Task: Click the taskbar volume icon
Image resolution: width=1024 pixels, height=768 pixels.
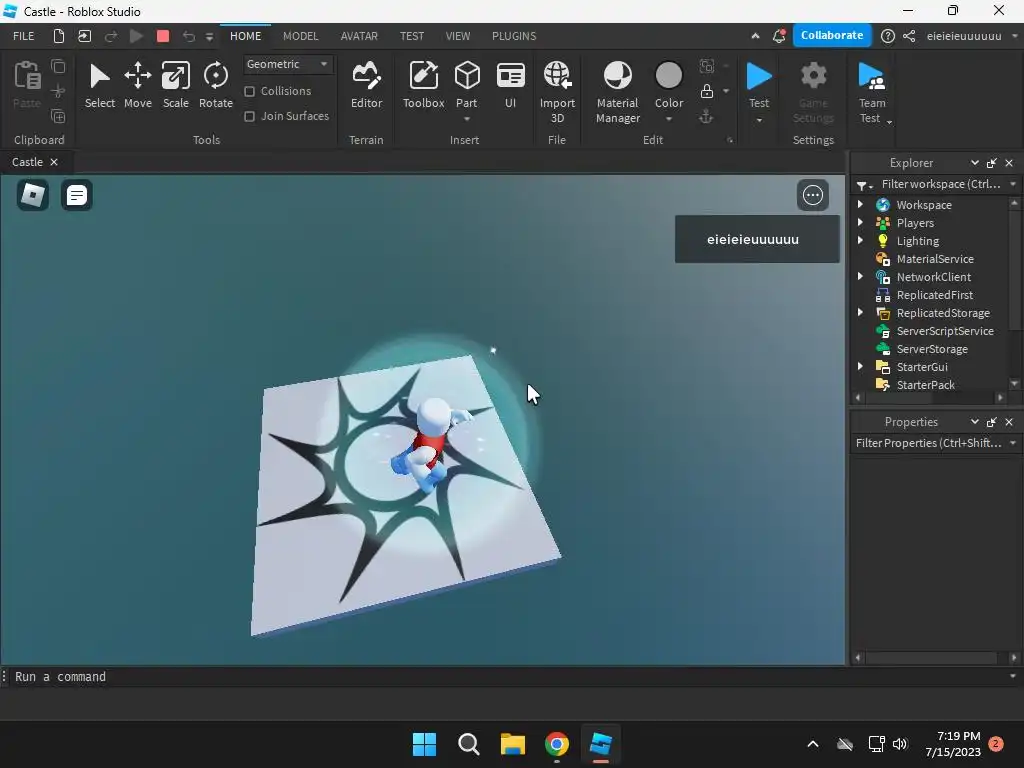Action: click(x=900, y=744)
